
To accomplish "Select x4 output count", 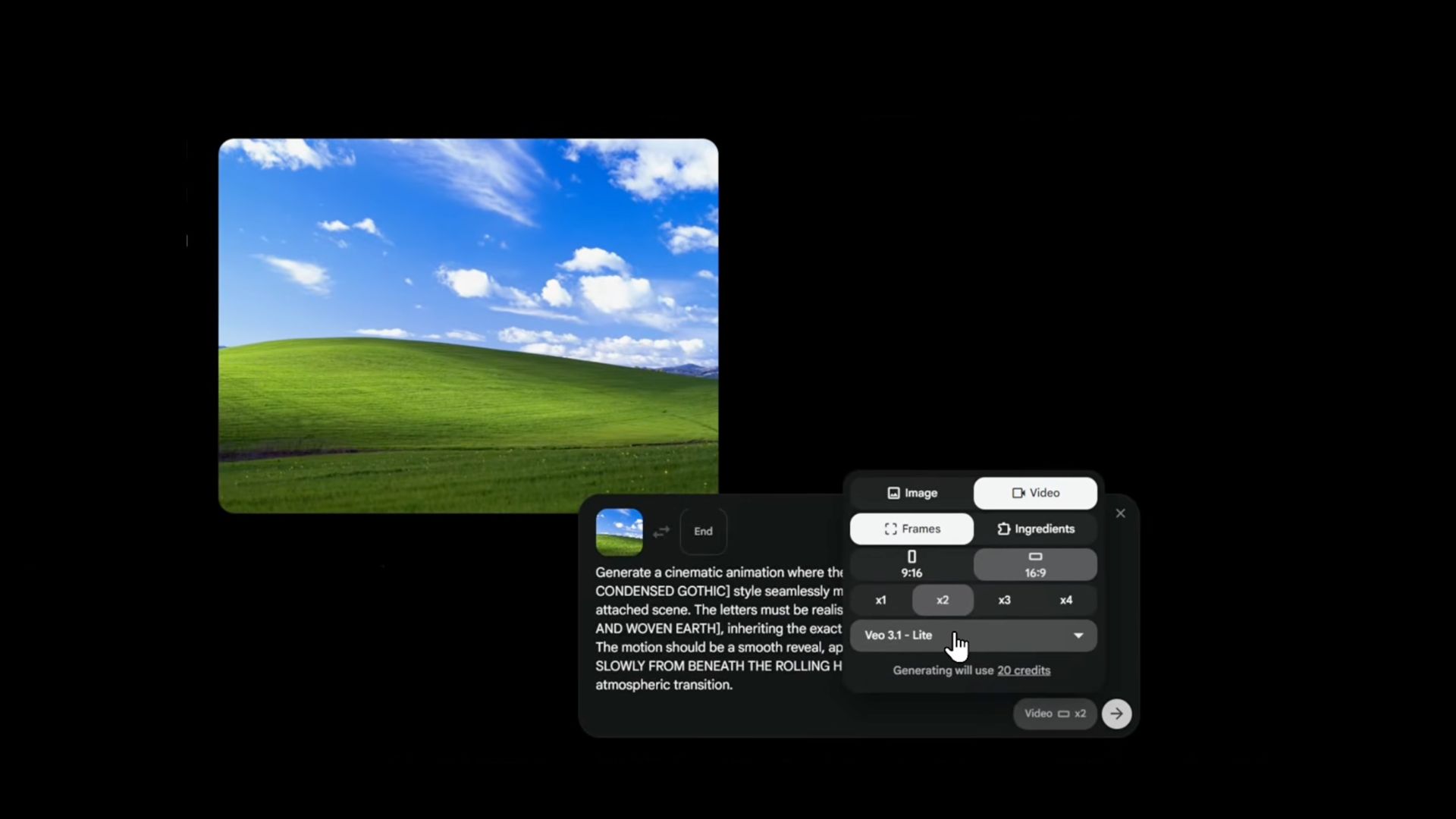I will click(x=1065, y=600).
